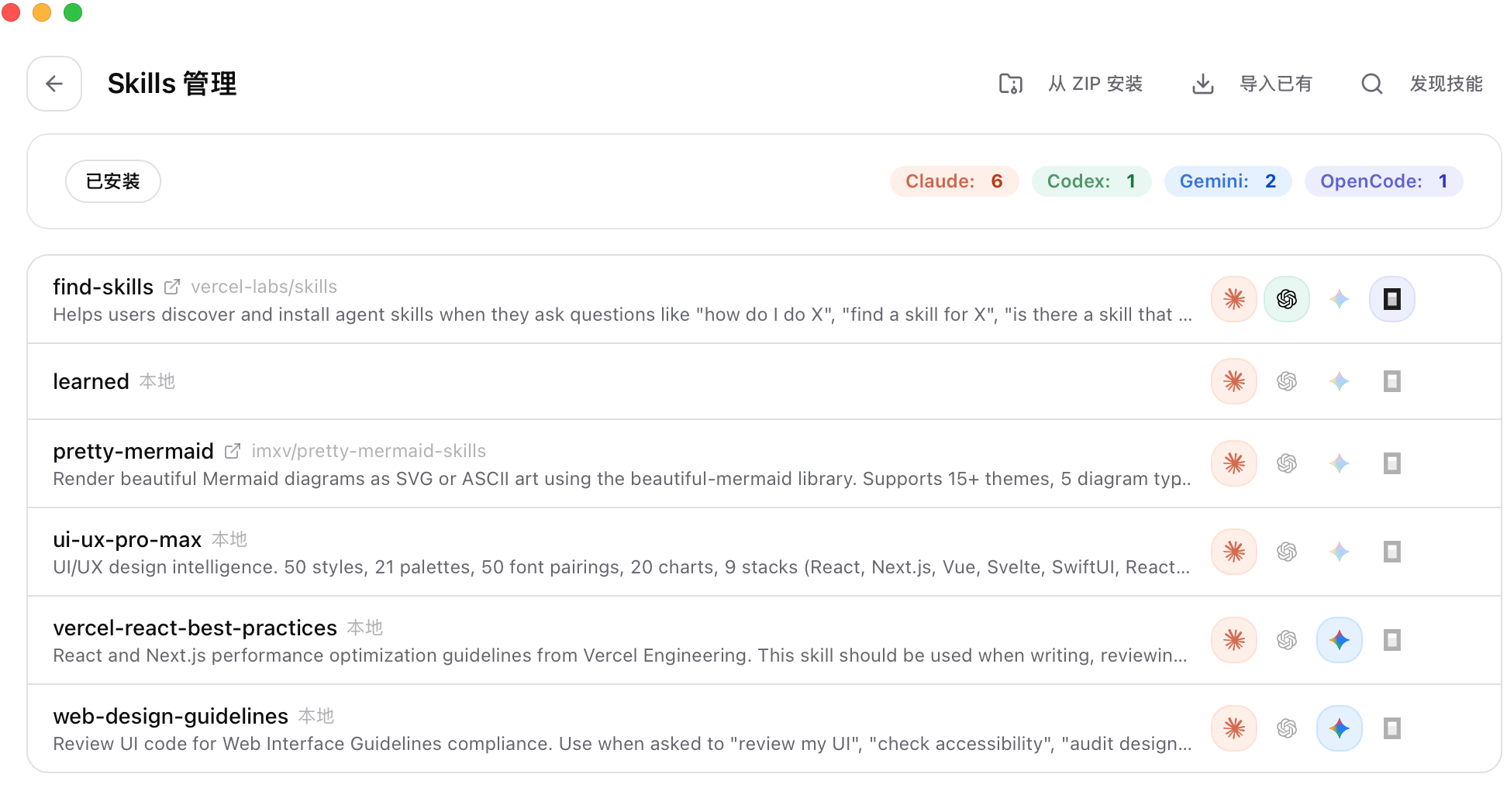The width and height of the screenshot is (1507, 812).
Task: Enable Codex icon for pretty-mermaid
Action: pyautogui.click(x=1287, y=463)
